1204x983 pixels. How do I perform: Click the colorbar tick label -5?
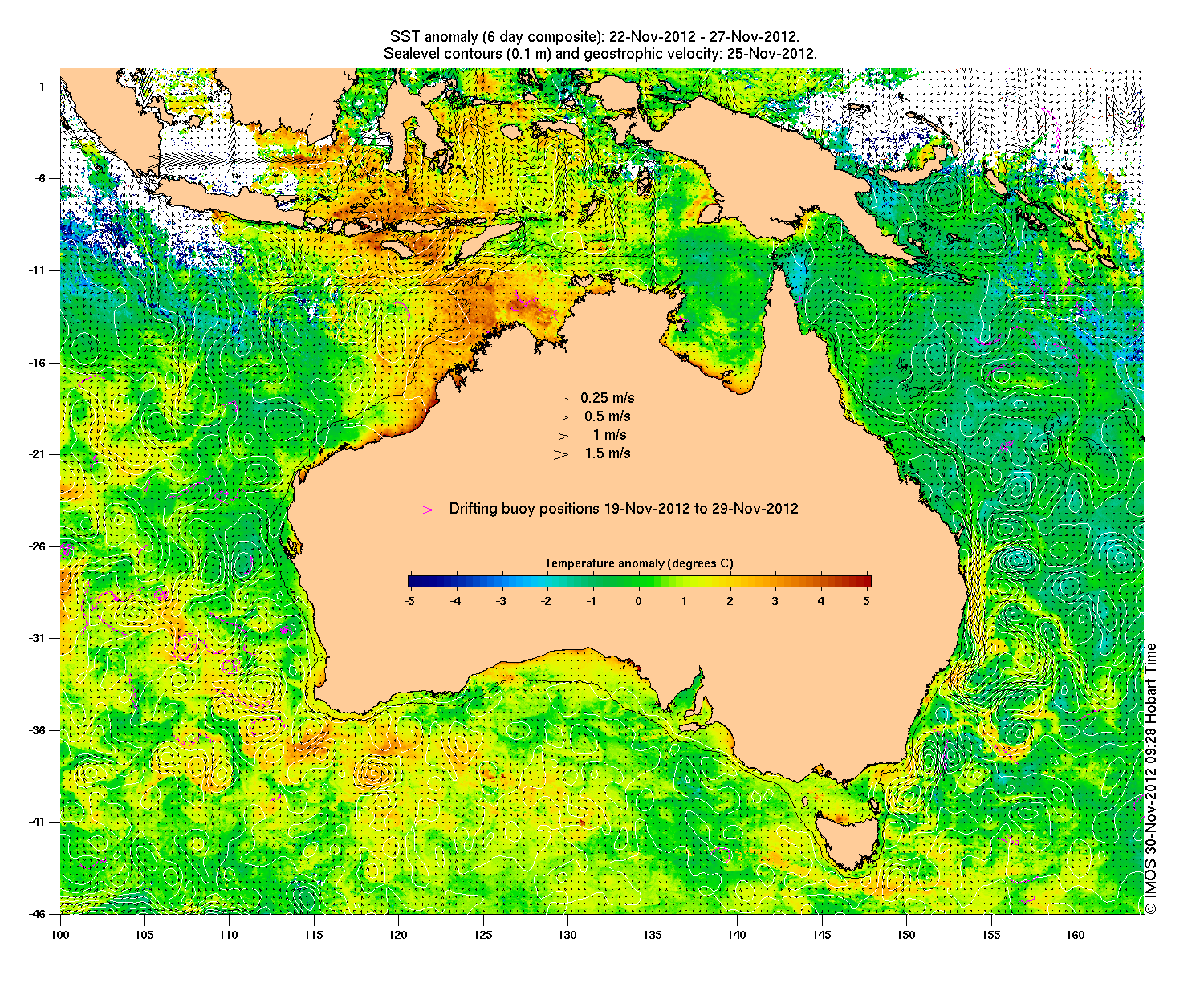click(x=409, y=600)
